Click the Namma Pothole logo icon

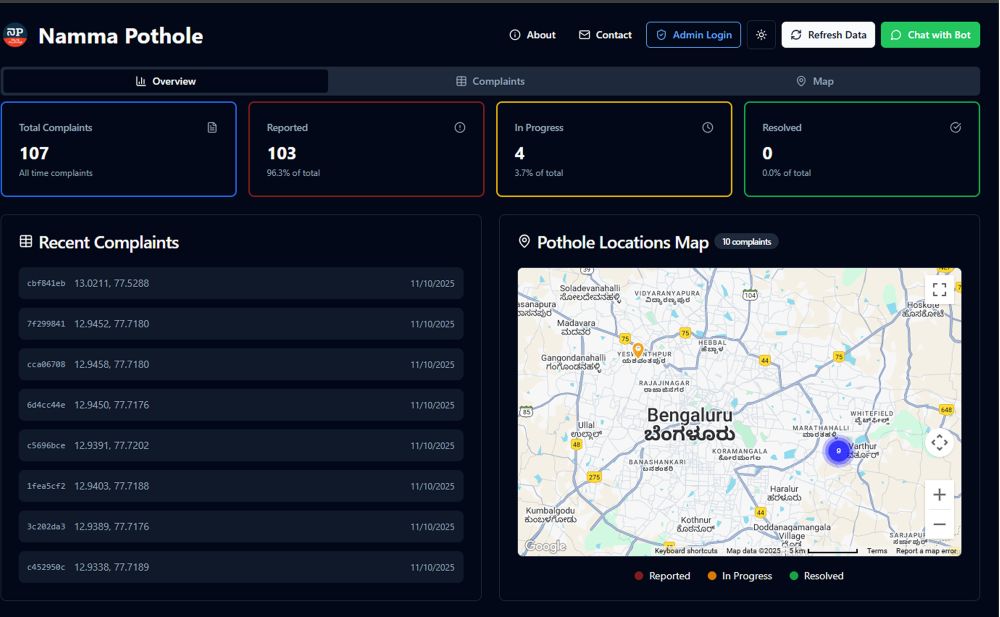(16, 36)
